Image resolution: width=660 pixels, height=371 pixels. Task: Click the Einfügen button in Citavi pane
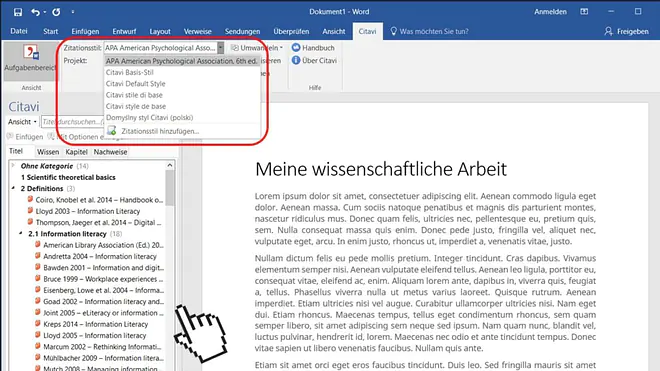[x=25, y=137]
